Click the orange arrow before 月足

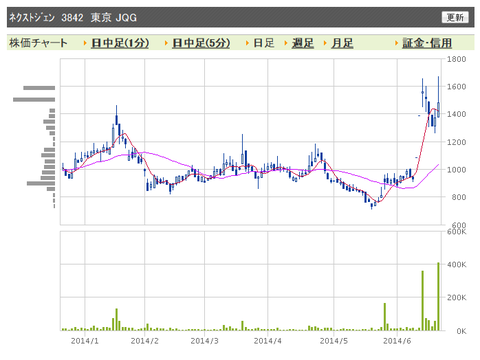click(x=325, y=43)
